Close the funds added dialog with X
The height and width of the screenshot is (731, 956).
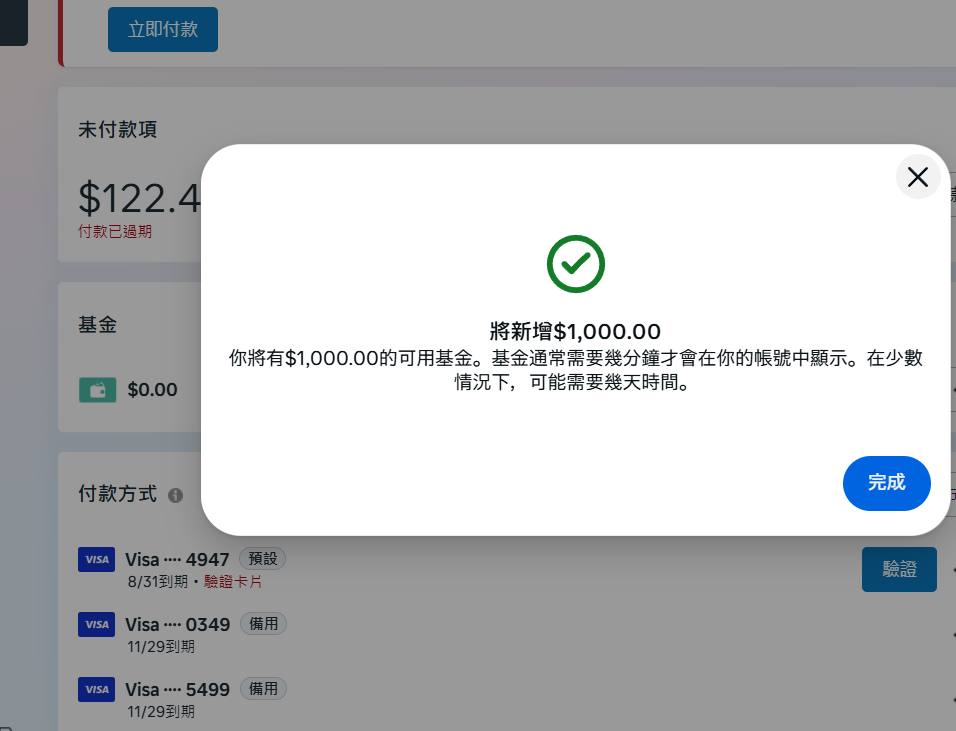pos(918,177)
